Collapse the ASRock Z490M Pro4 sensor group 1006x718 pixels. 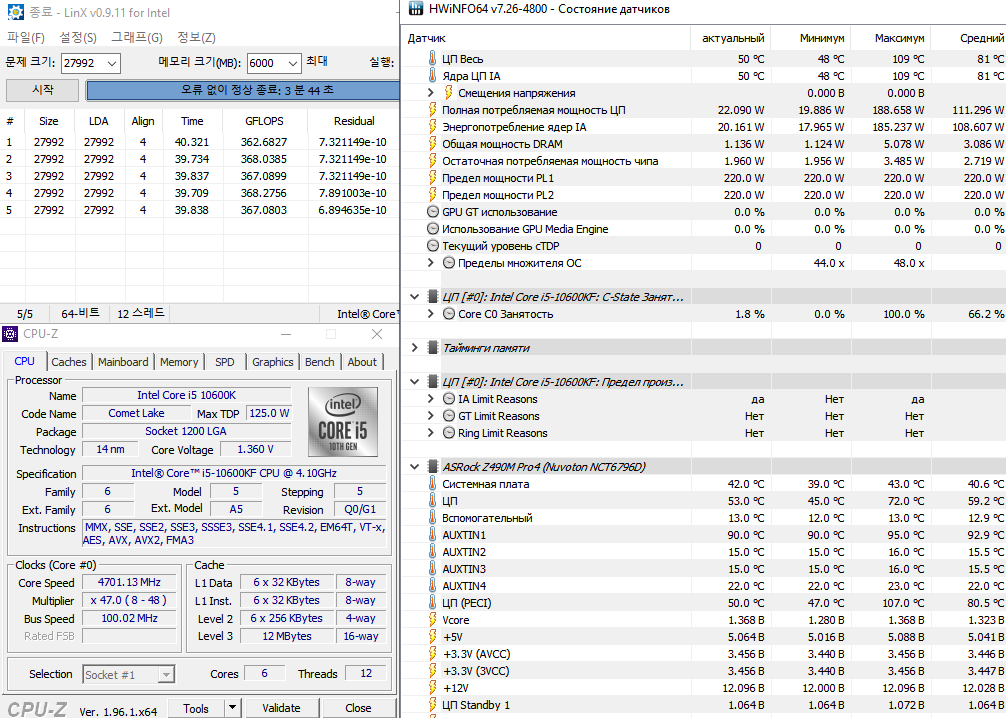pyautogui.click(x=414, y=466)
